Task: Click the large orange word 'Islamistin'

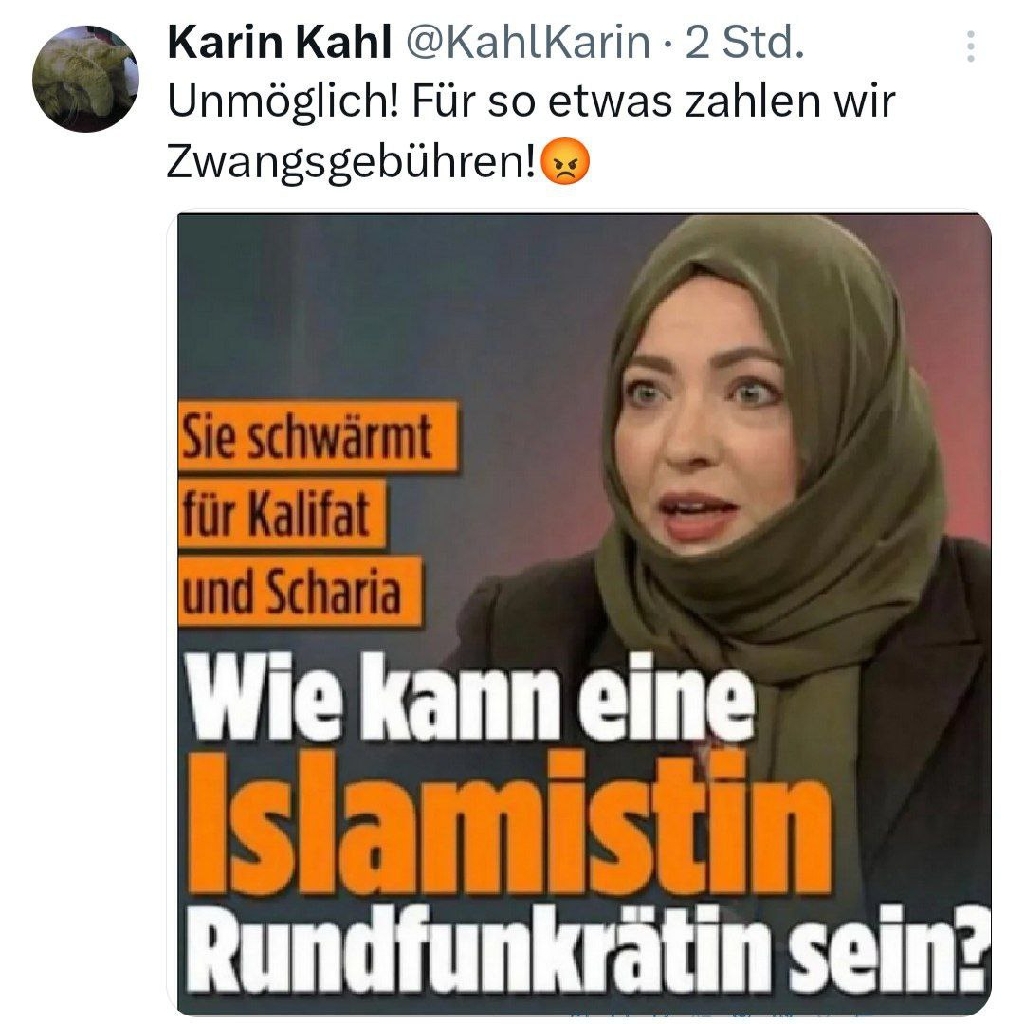Action: [x=510, y=822]
